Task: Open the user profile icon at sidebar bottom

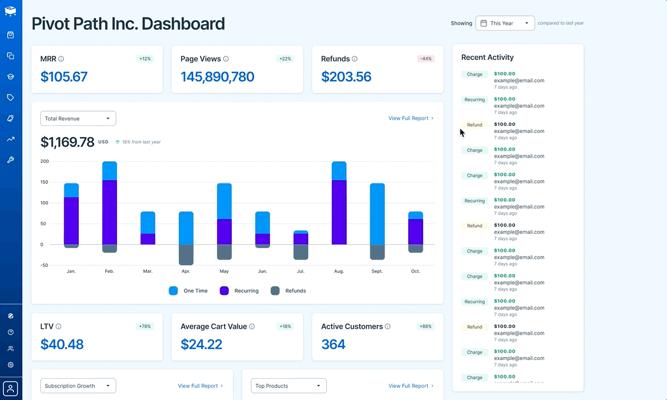Action: click(11, 388)
